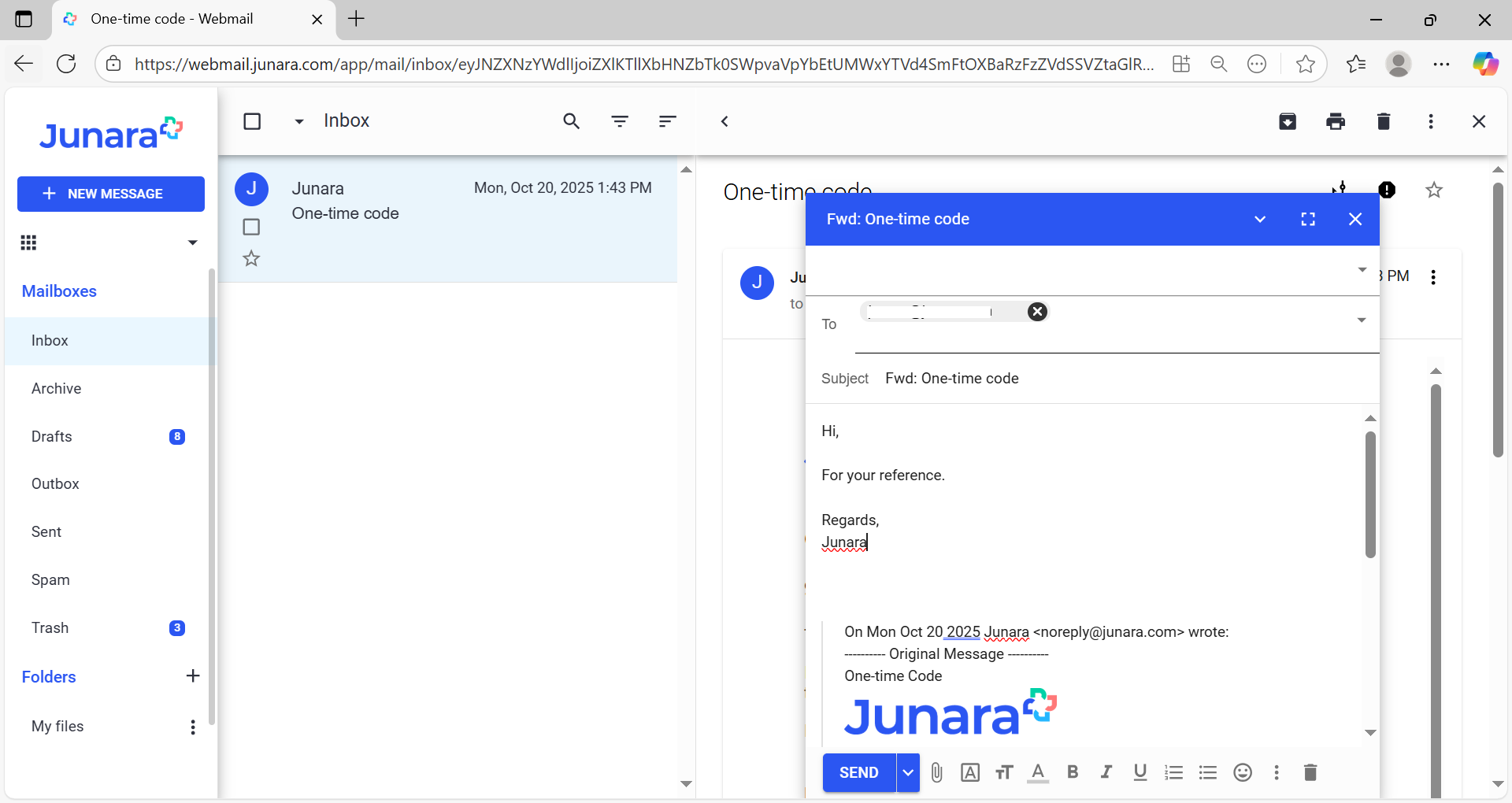Check the One-time code message checkbox

pyautogui.click(x=251, y=227)
